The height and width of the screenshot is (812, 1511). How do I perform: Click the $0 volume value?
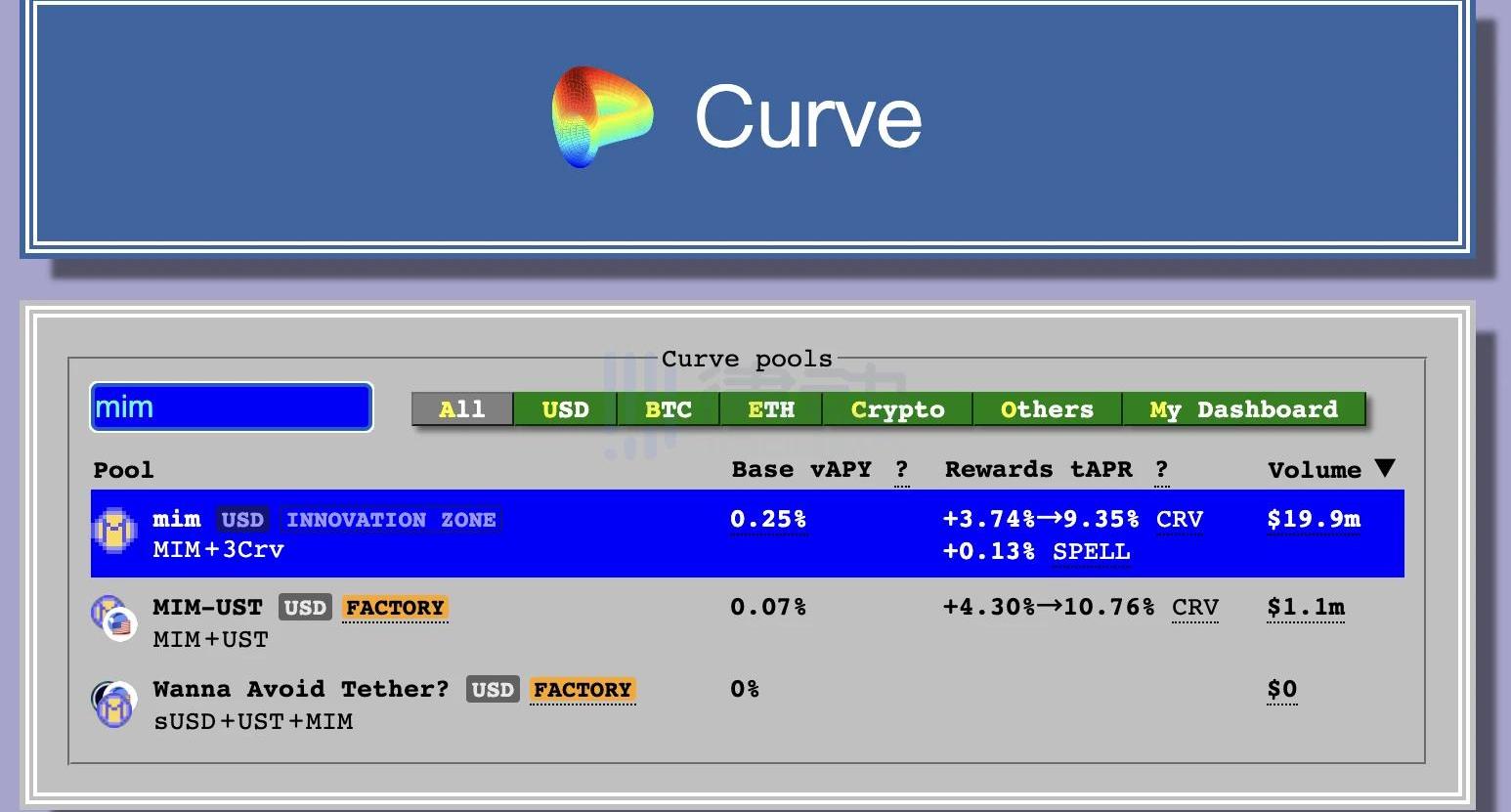tap(1282, 690)
